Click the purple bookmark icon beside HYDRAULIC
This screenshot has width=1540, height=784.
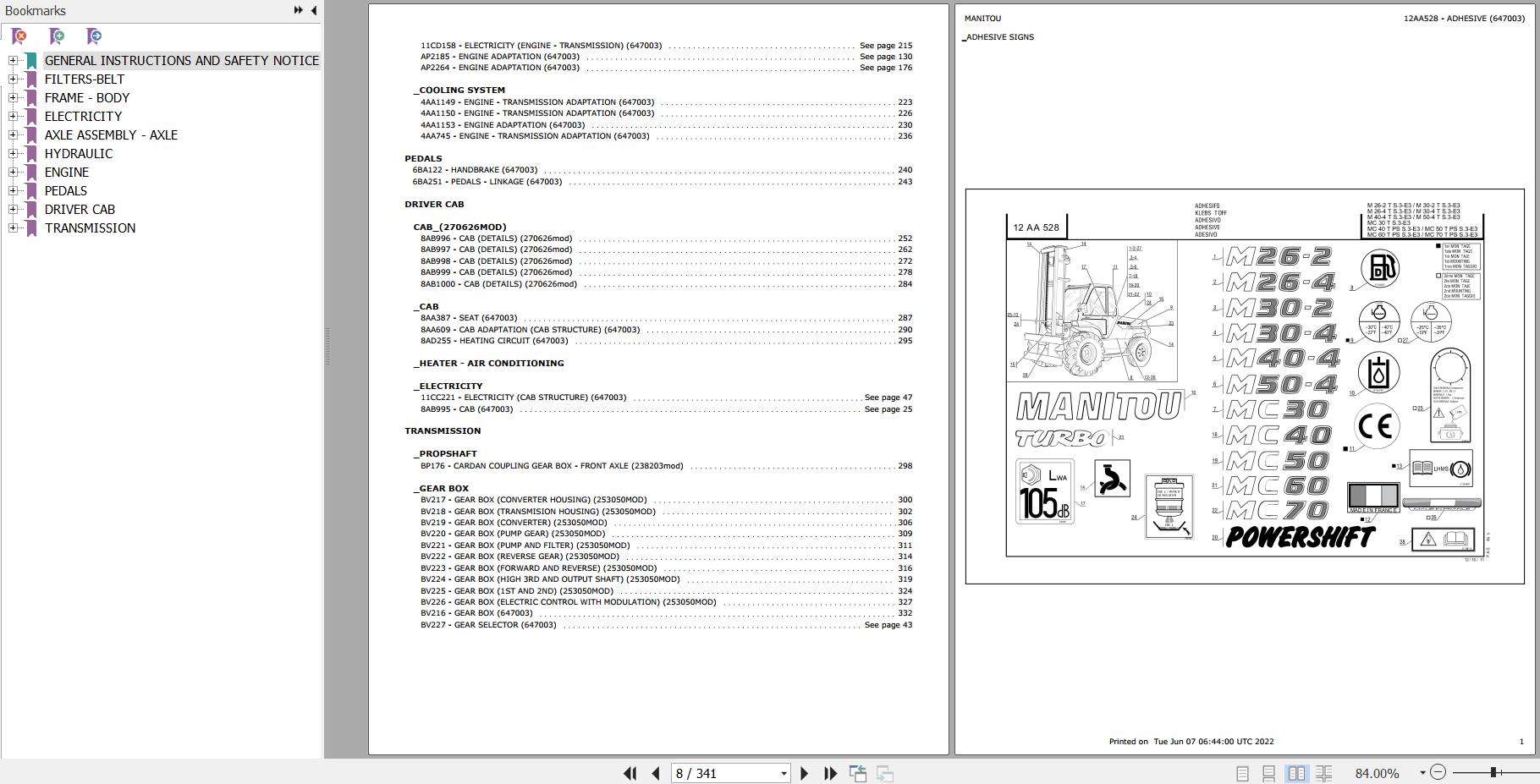pos(31,154)
